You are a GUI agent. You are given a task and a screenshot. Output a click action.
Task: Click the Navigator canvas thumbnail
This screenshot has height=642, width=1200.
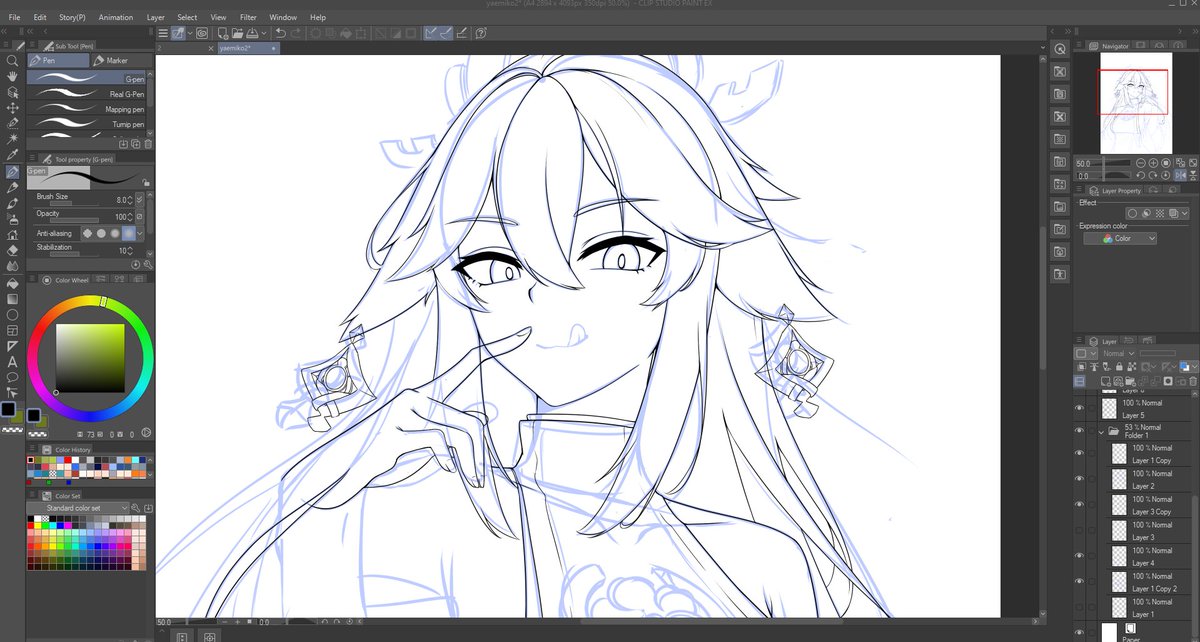(x=1135, y=103)
